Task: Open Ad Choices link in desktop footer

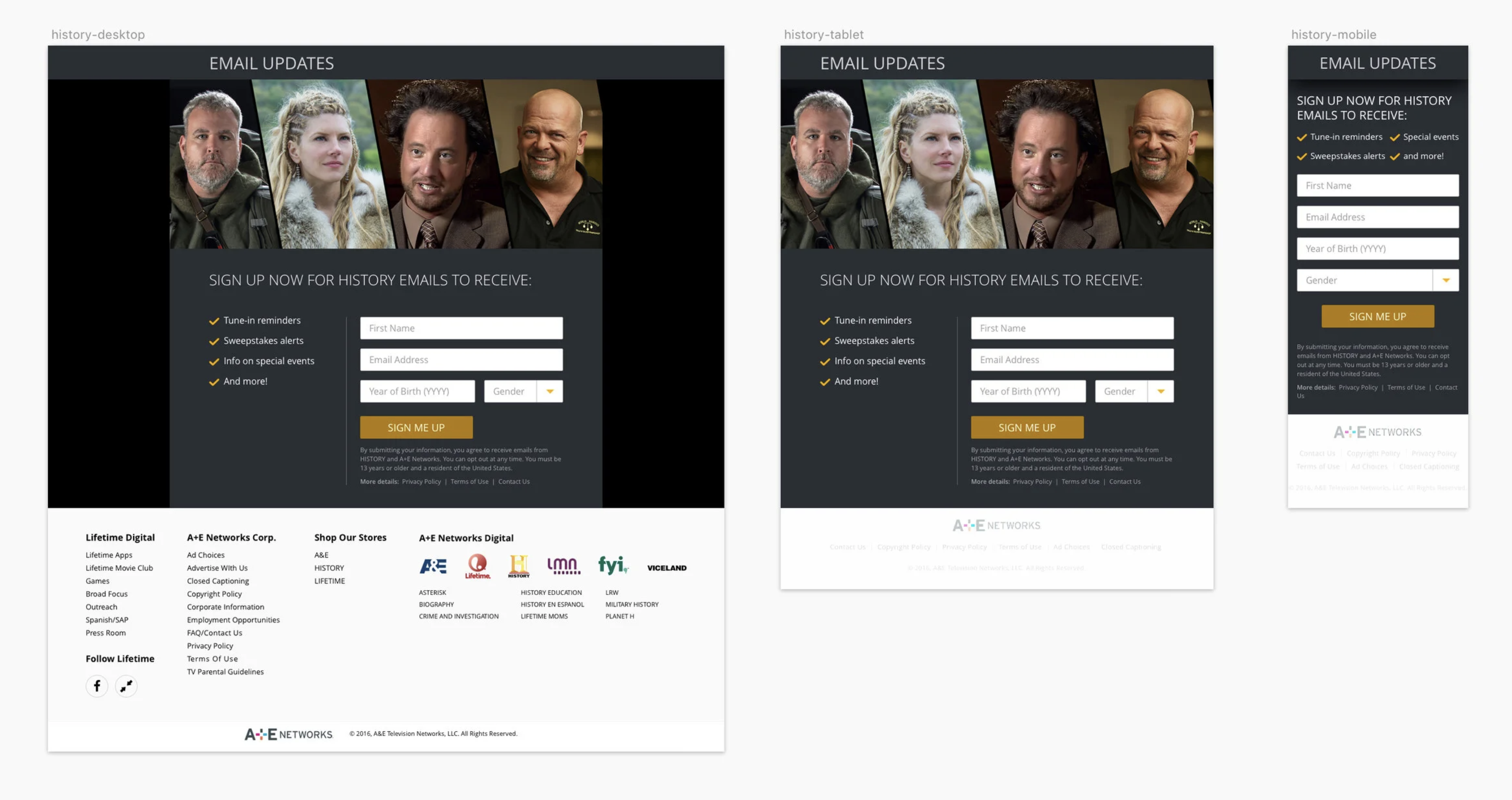Action: [206, 555]
